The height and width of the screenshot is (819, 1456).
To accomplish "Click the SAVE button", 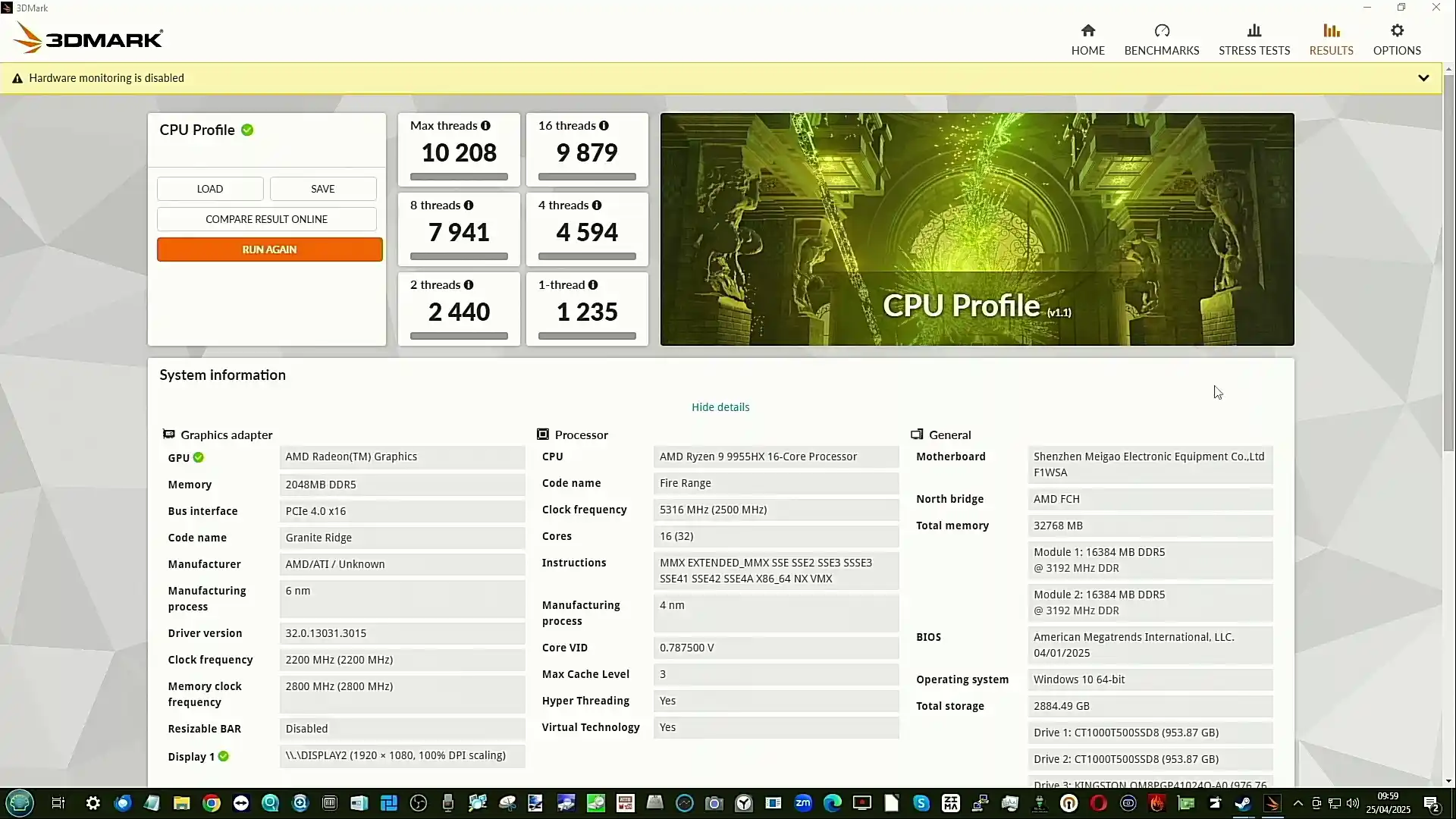I will (323, 189).
